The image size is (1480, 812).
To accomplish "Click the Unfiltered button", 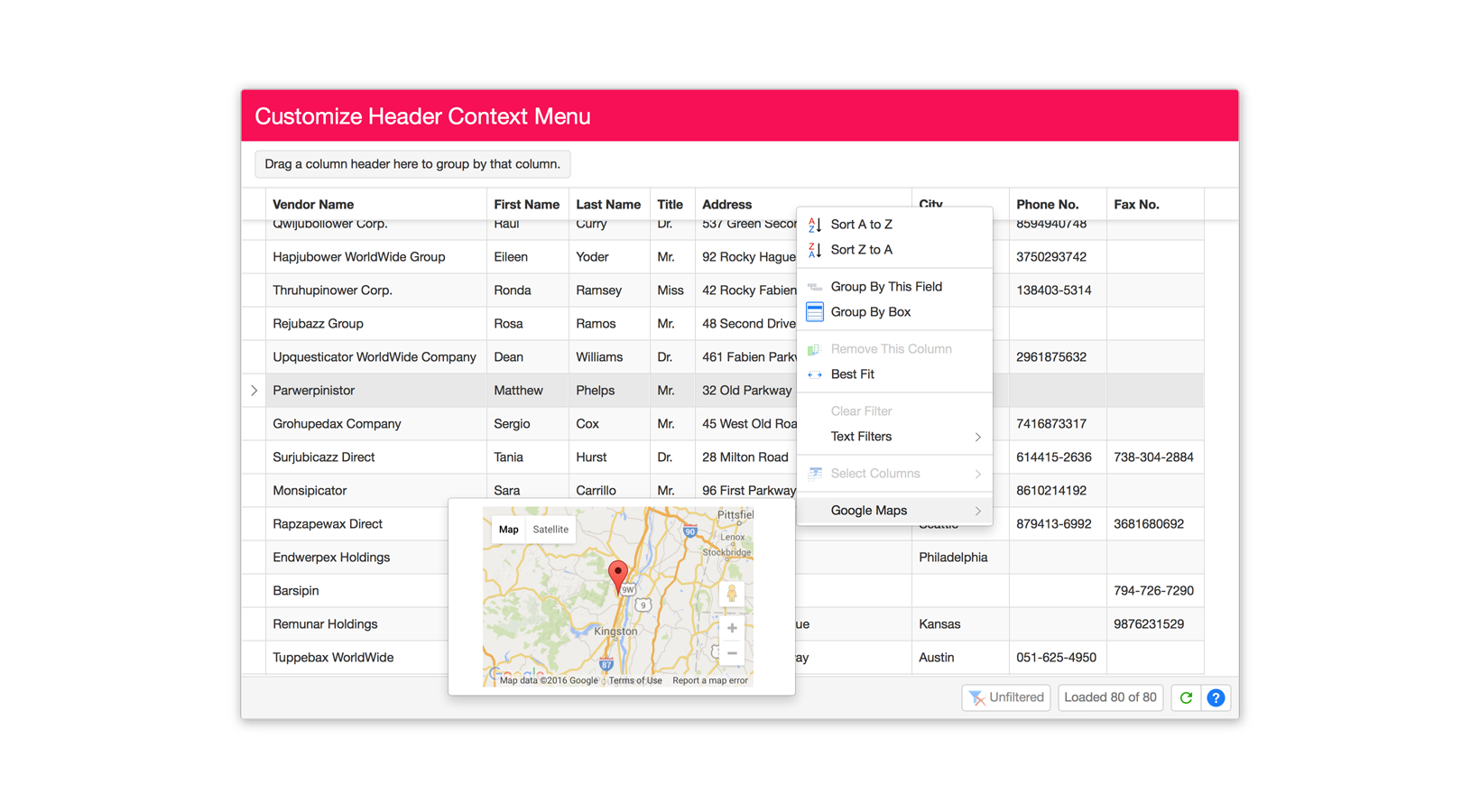I will (1006, 697).
